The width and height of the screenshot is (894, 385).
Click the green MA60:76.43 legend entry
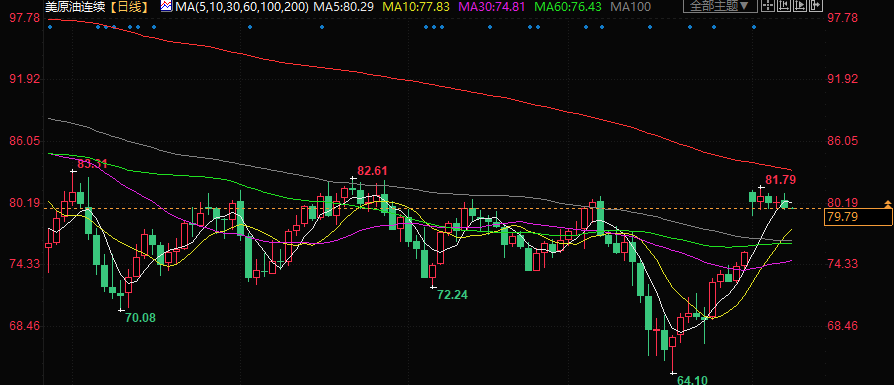tap(568, 7)
